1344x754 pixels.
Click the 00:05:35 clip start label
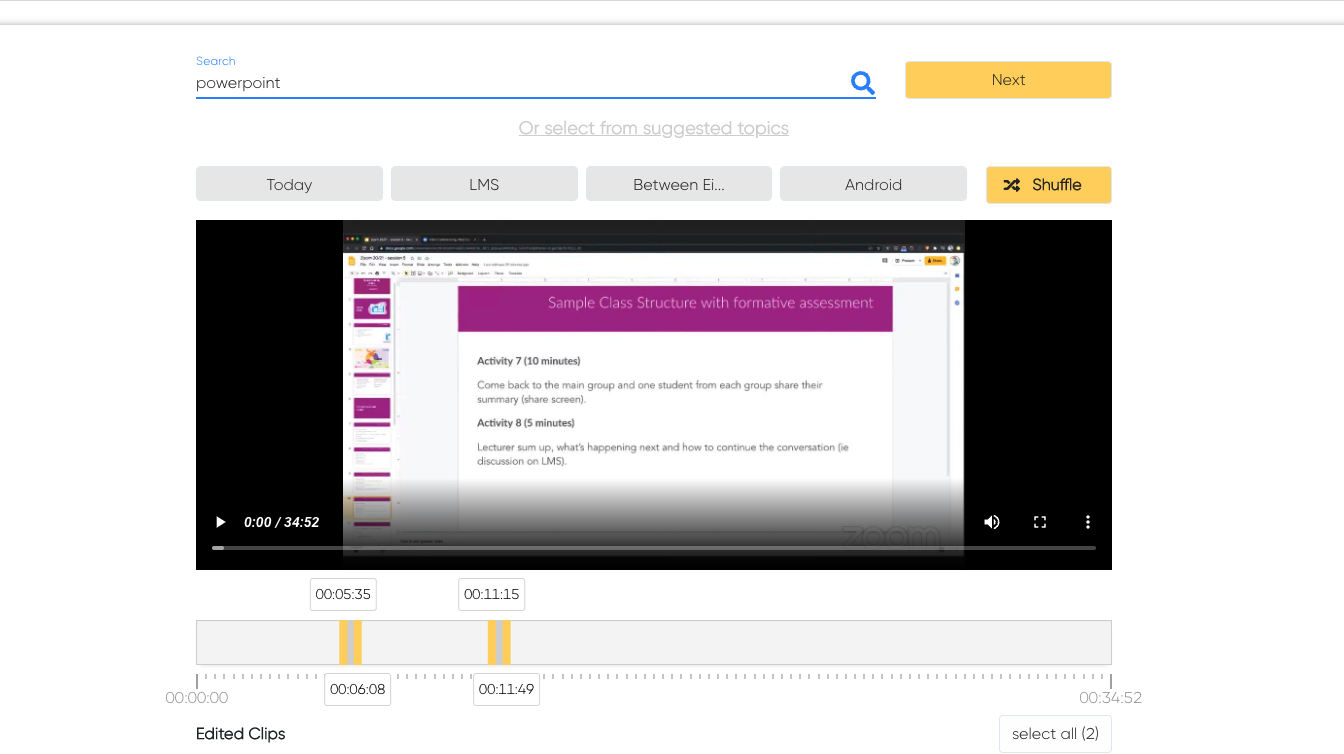[x=343, y=594]
